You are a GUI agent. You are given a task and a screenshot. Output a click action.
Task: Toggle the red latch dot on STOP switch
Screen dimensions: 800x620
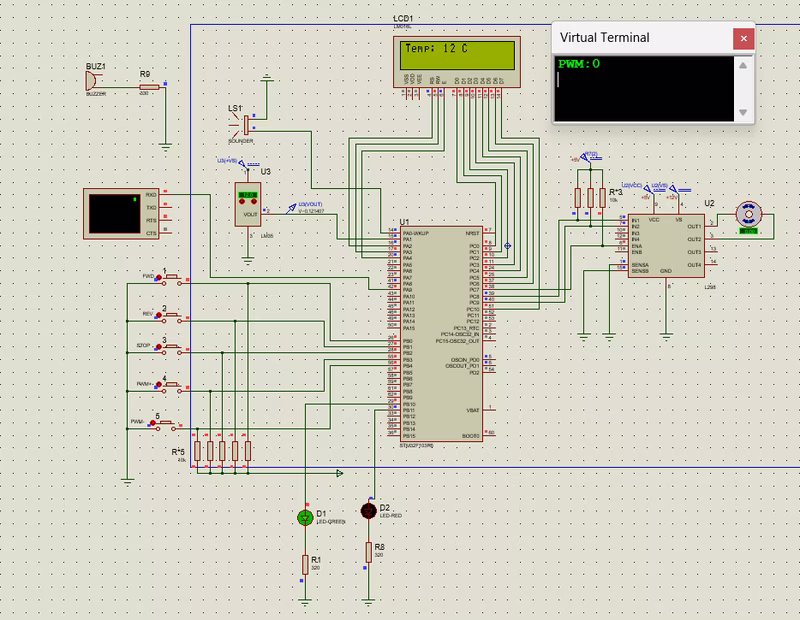pos(159,346)
